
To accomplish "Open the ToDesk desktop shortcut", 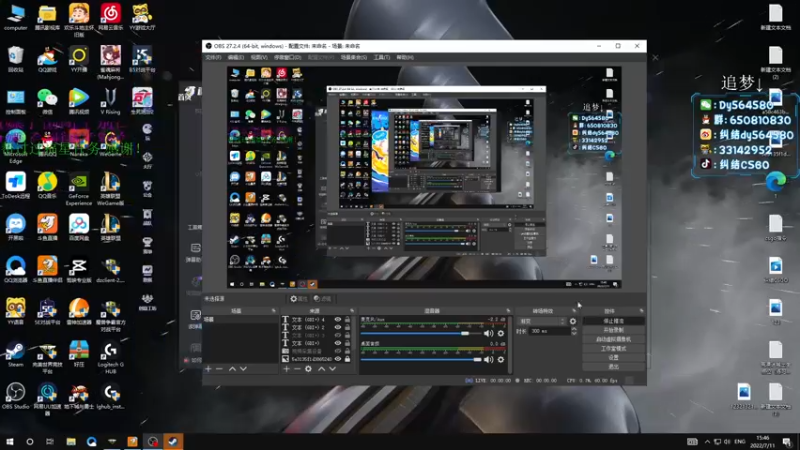I will pyautogui.click(x=15, y=185).
